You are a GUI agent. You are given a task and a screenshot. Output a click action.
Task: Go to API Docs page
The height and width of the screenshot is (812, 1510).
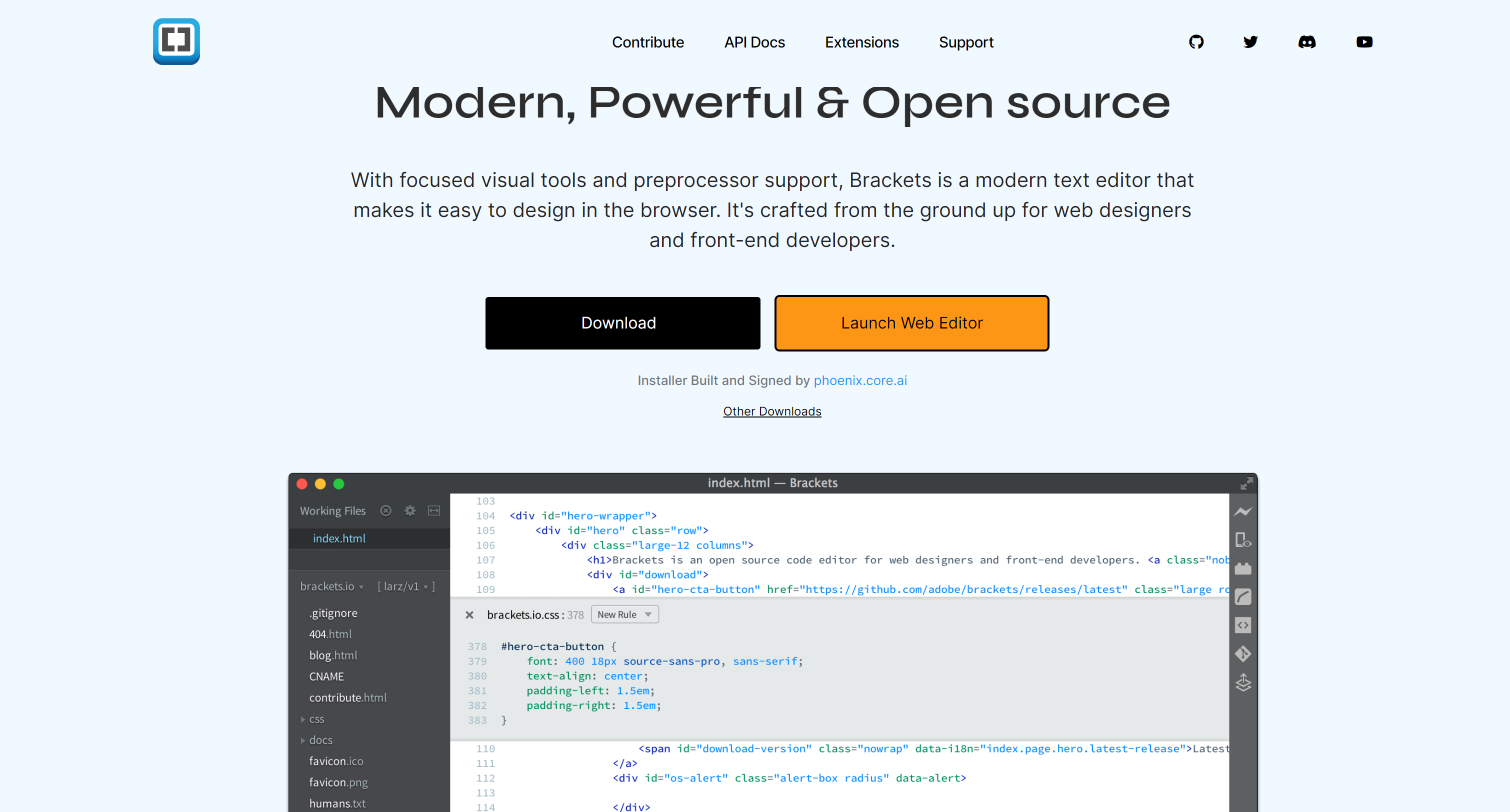(754, 42)
